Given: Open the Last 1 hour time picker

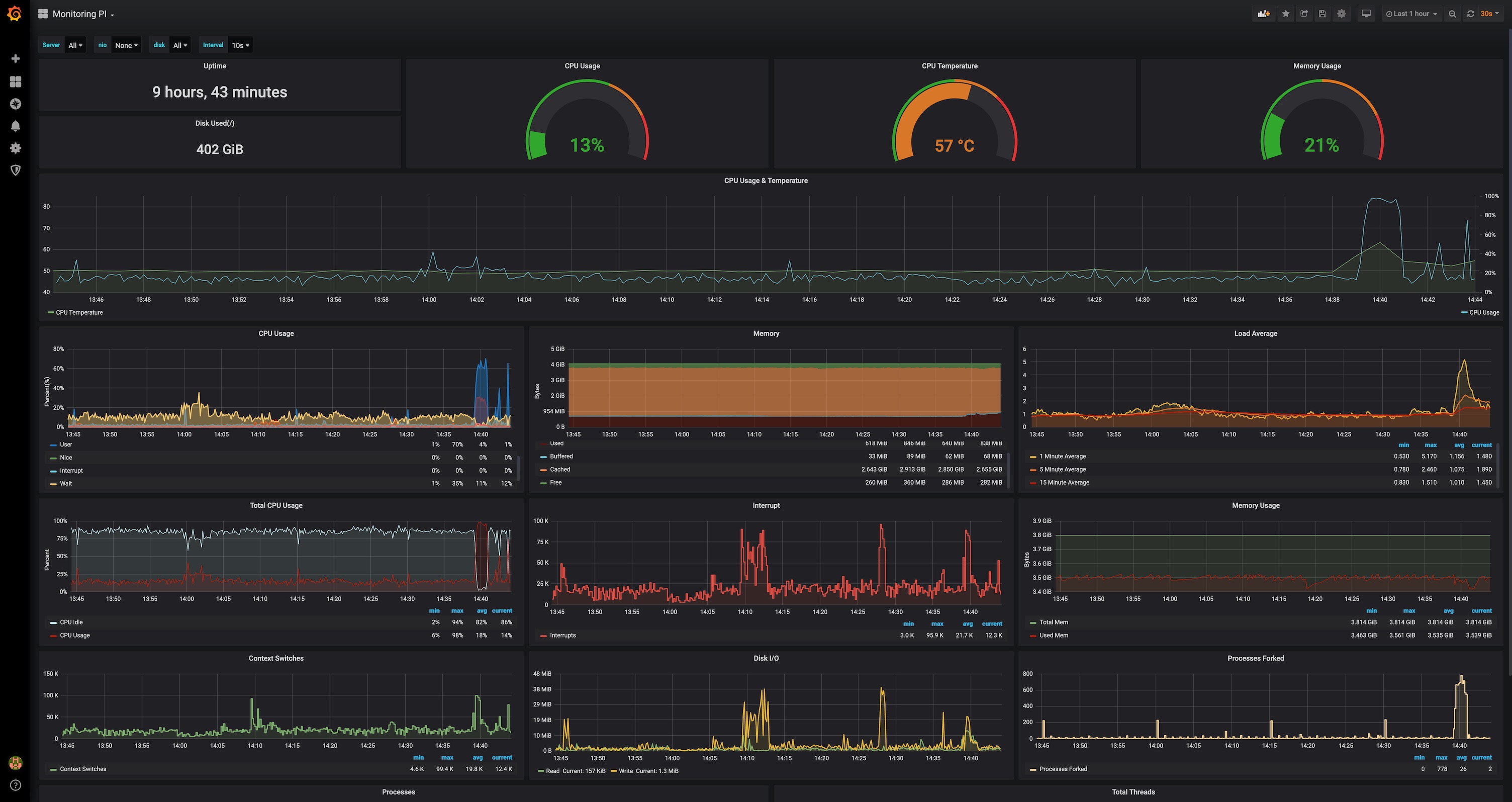Looking at the screenshot, I should (x=1410, y=14).
